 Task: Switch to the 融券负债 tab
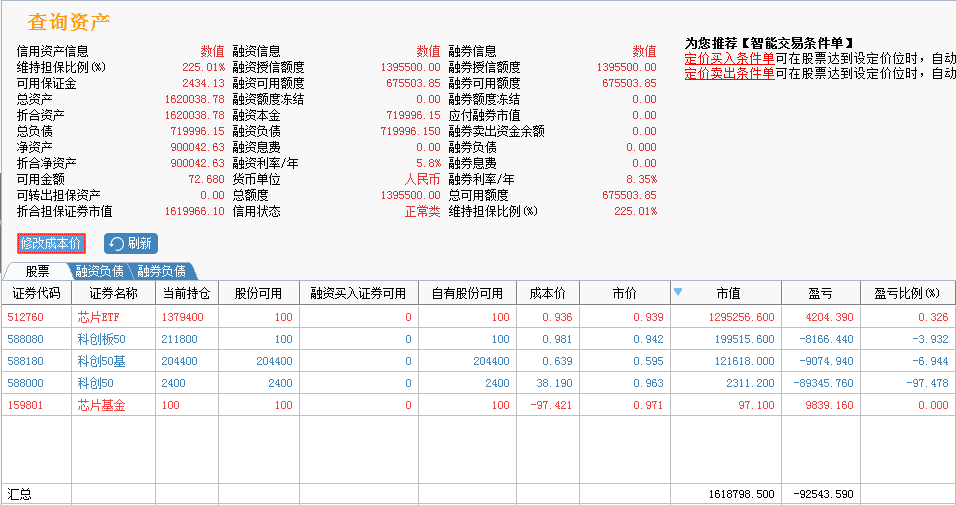[x=162, y=271]
